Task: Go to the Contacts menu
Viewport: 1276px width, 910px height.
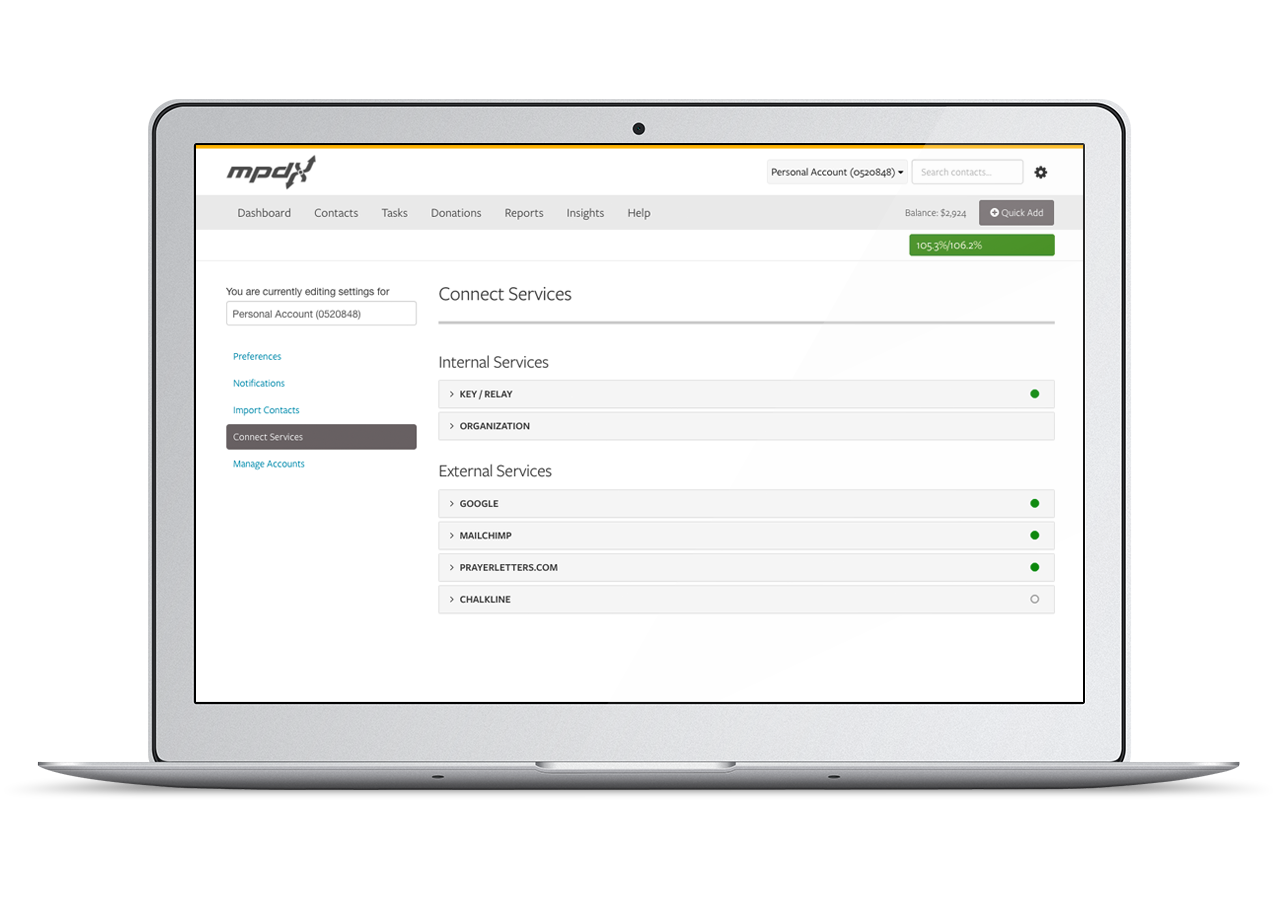Action: 336,213
